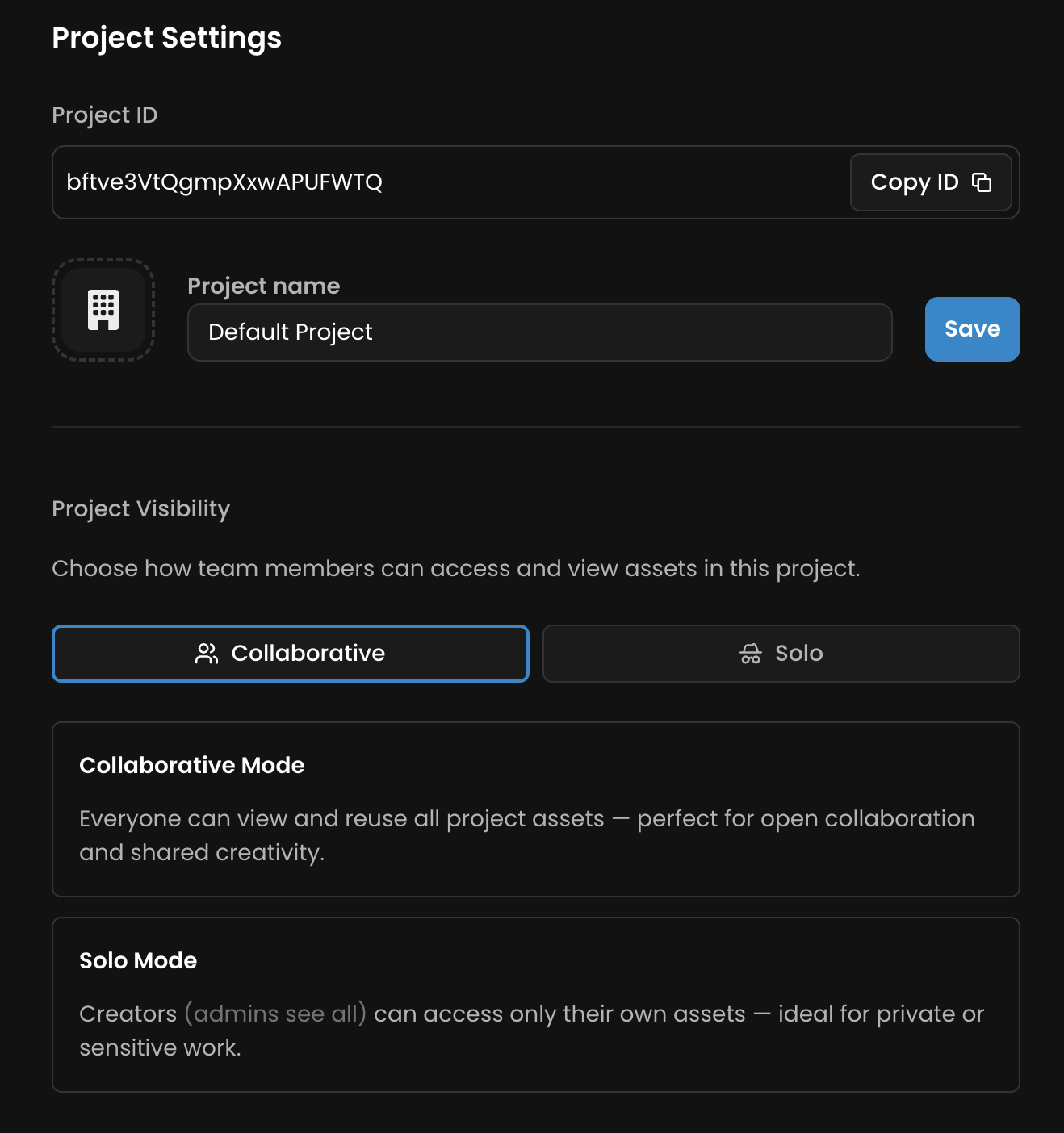Viewport: 1064px width, 1133px height.
Task: Click the Project Visibility section heading
Action: coord(141,508)
